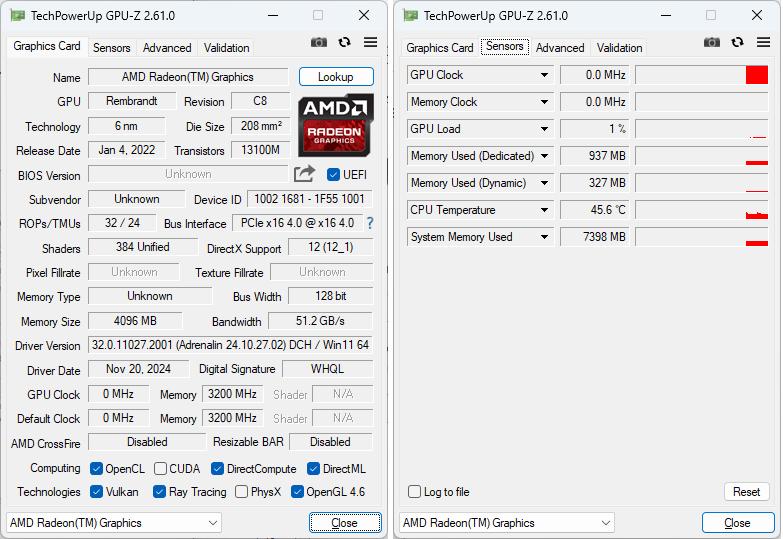Click the 128 bit bus width value
Image resolution: width=783 pixels, height=539 pixels.
coord(331,296)
